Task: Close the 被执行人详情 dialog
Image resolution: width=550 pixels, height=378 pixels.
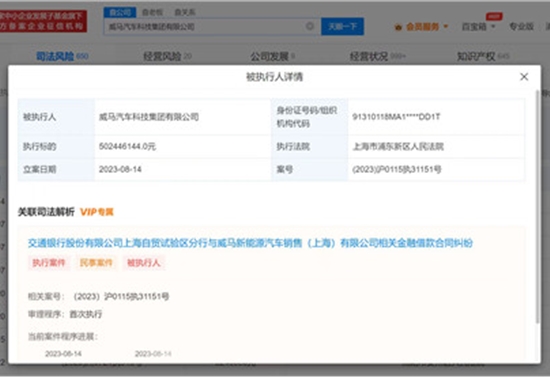Action: pyautogui.click(x=524, y=77)
